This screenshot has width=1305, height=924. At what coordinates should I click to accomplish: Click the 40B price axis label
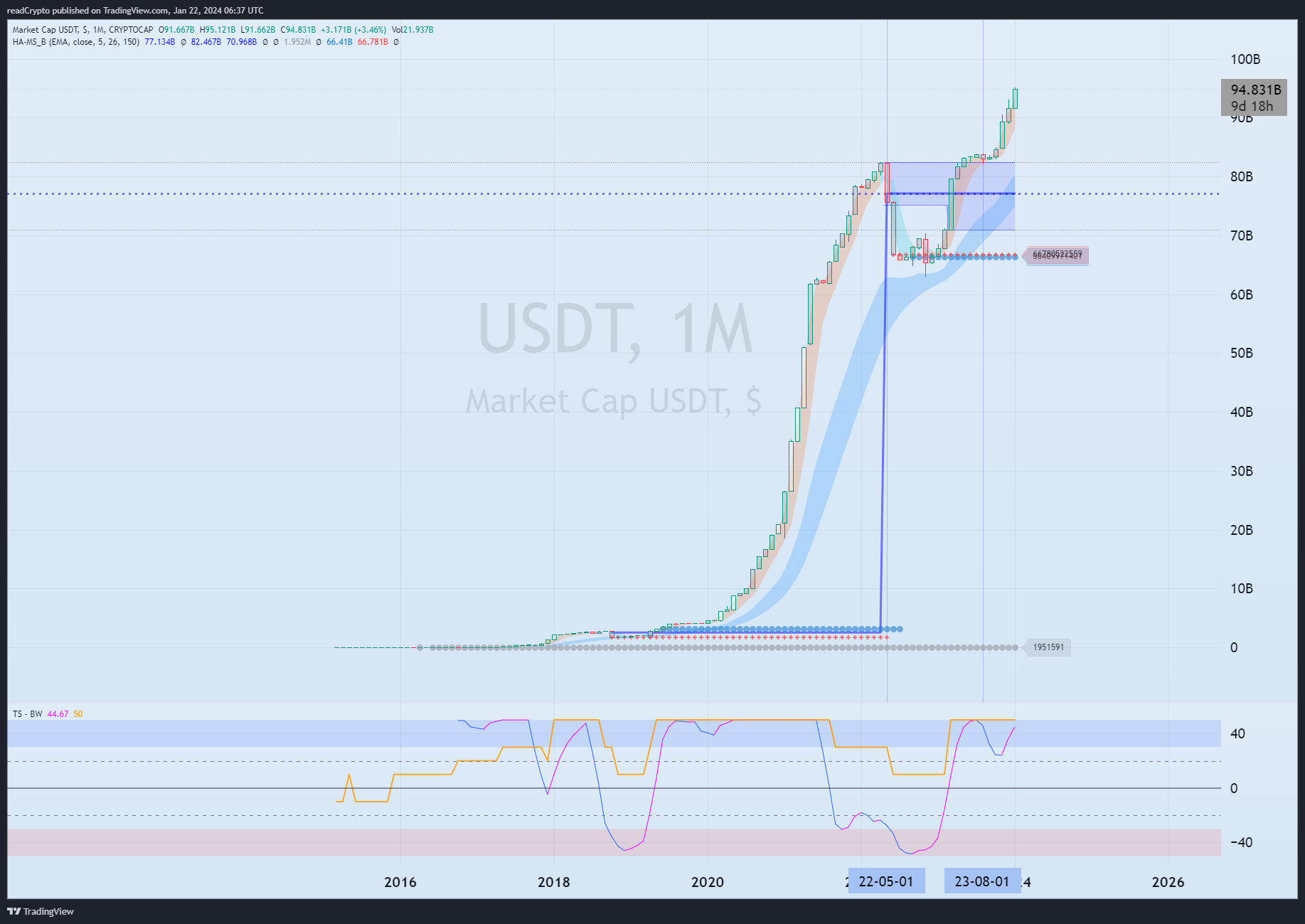(1242, 412)
